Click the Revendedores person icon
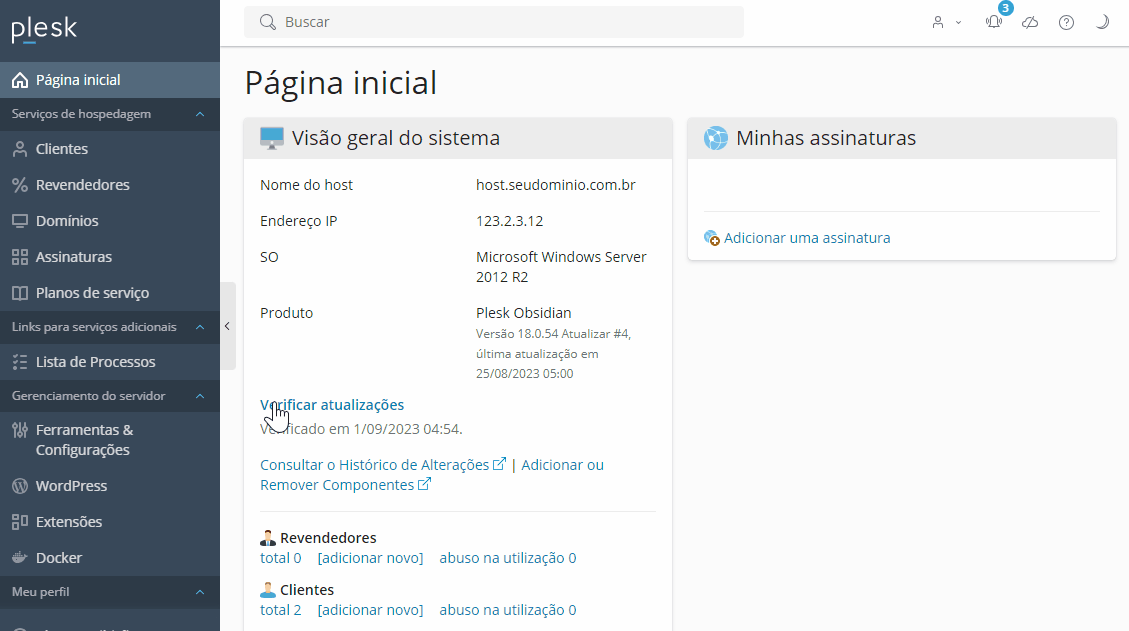This screenshot has width=1129, height=631. point(268,538)
